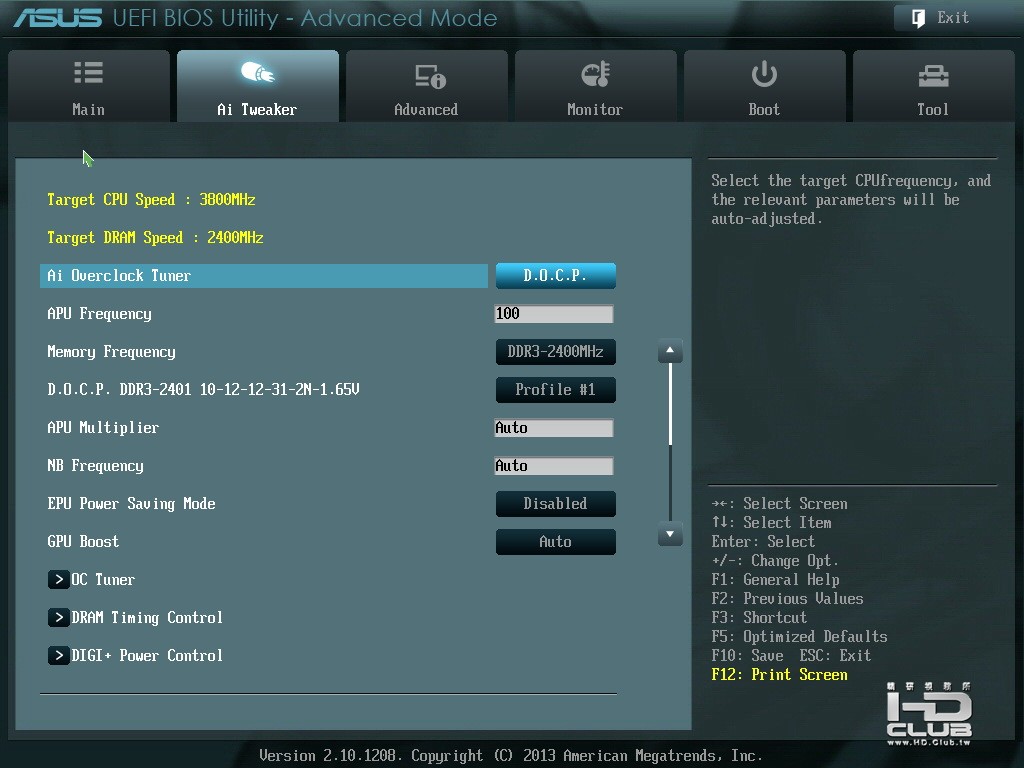1024x768 pixels.
Task: Select the APU Frequency label
Action: click(x=99, y=314)
